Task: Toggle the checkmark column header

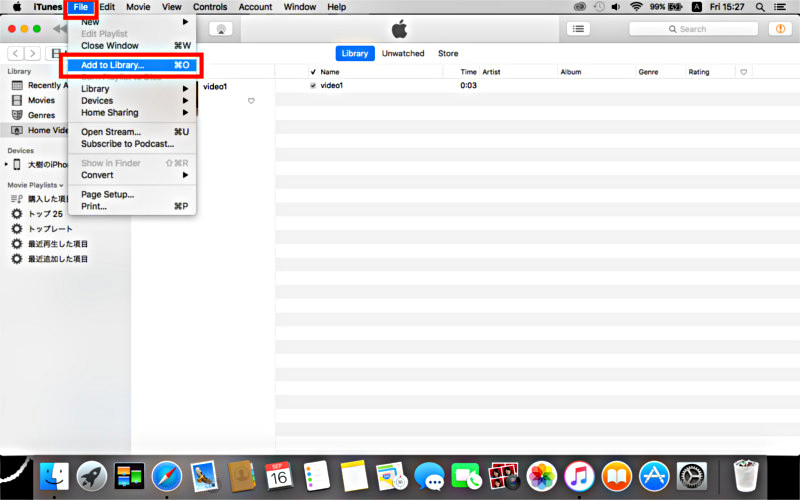Action: coord(313,72)
